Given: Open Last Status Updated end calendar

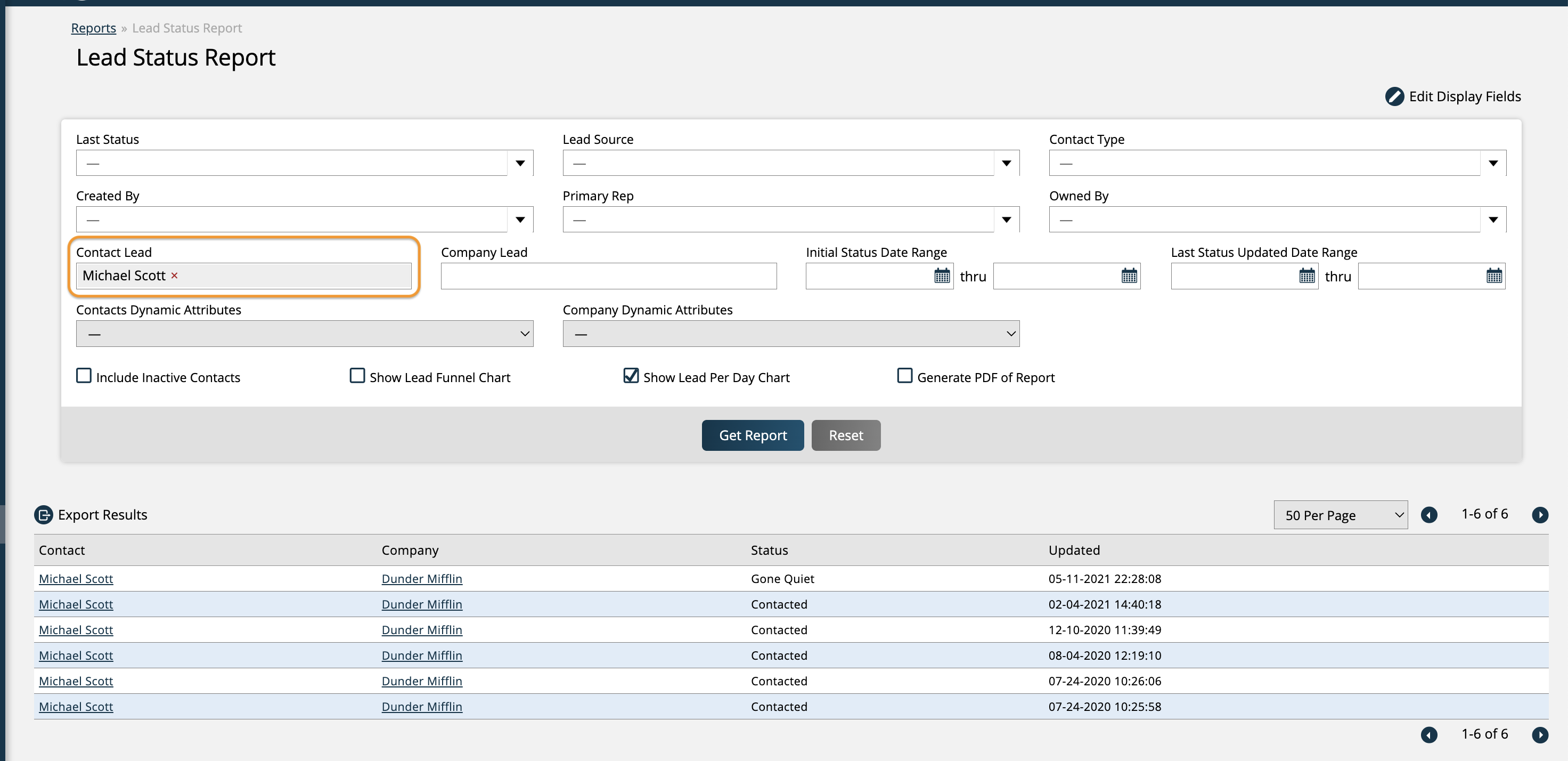Looking at the screenshot, I should click(x=1494, y=276).
